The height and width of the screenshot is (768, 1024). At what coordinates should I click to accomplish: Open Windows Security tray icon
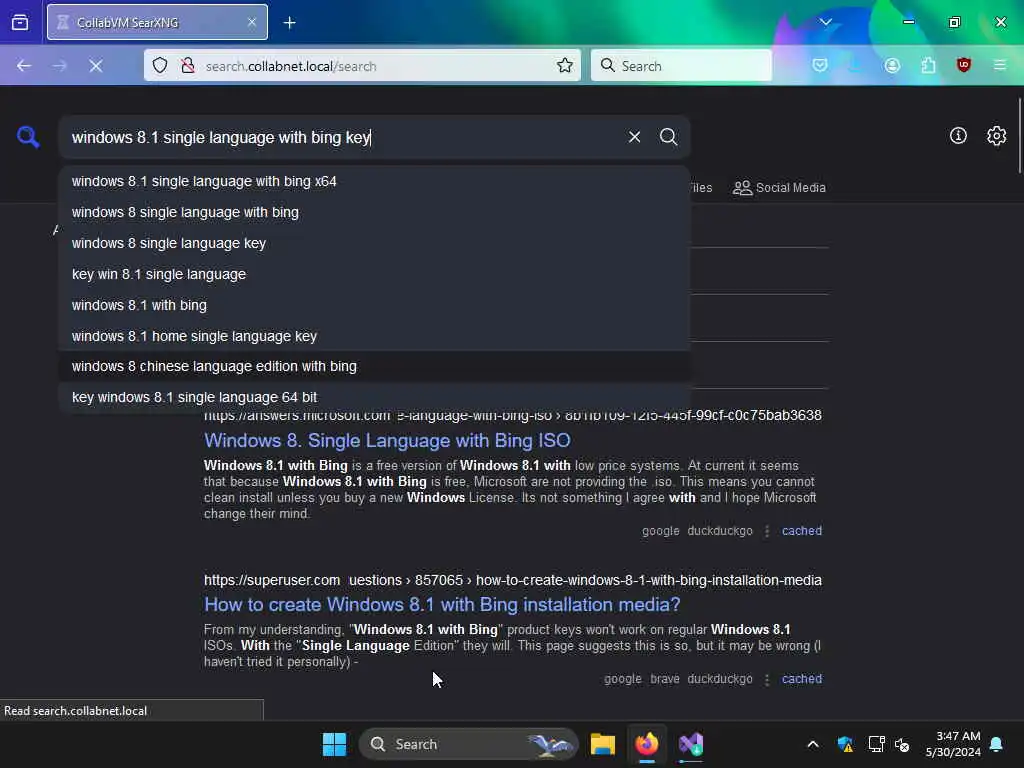pyautogui.click(x=845, y=744)
